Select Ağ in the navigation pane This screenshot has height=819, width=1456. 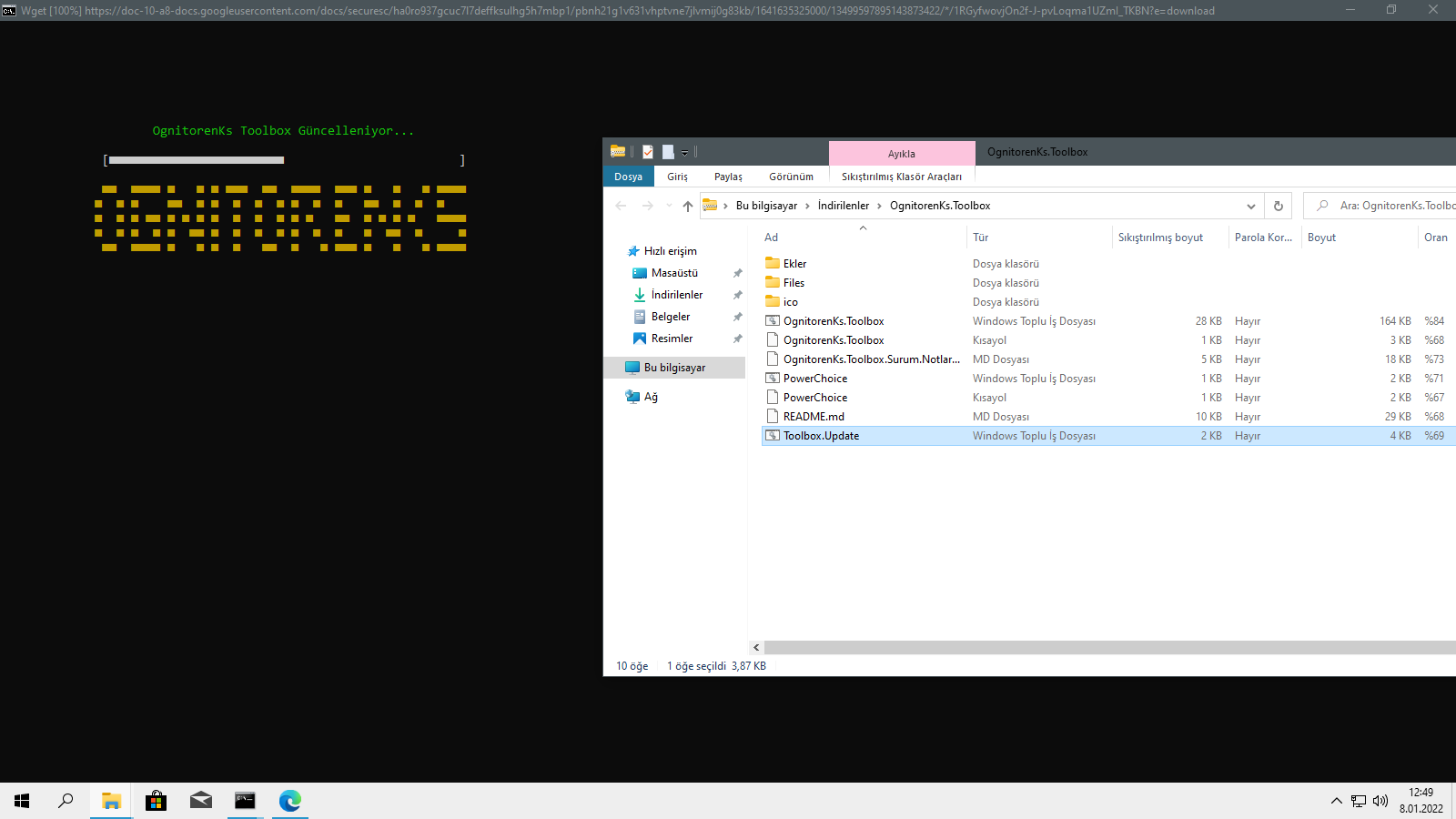point(651,397)
